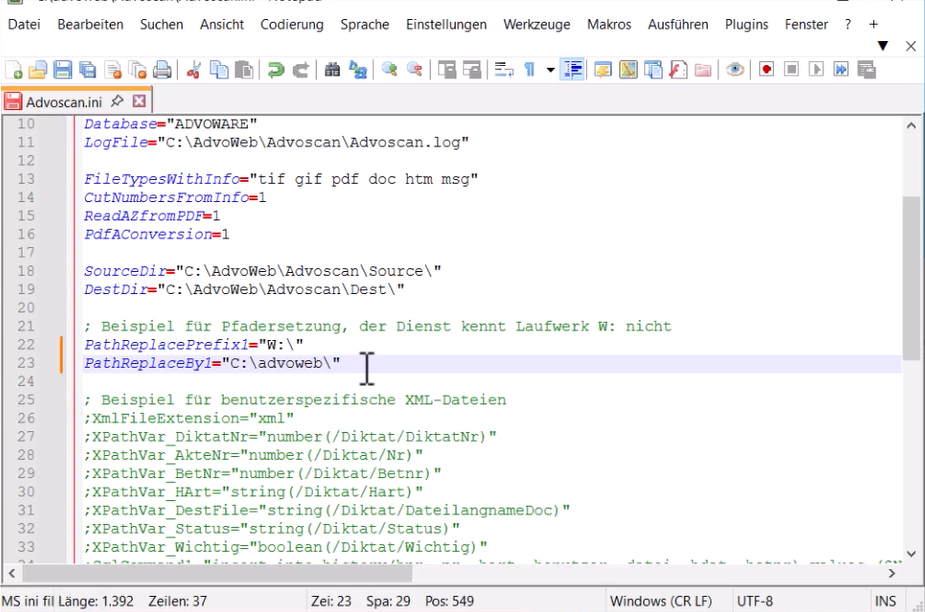Viewport: 925px width, 612px height.
Task: Open the Einstellungen menu
Action: point(447,24)
